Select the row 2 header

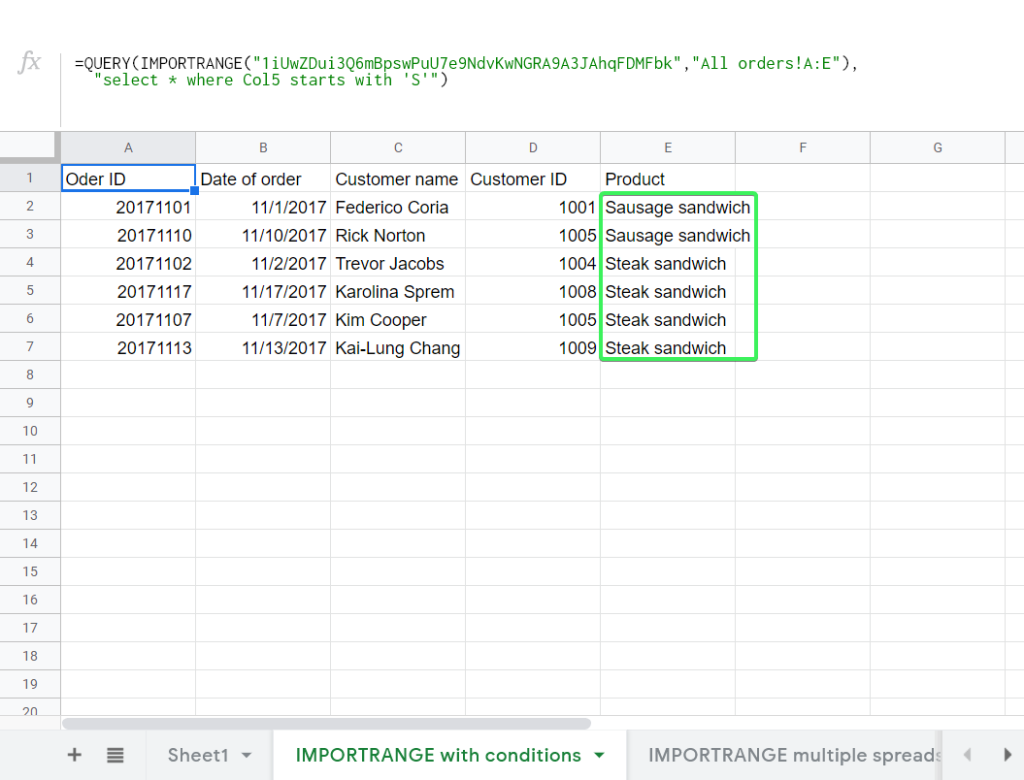[x=29, y=207]
